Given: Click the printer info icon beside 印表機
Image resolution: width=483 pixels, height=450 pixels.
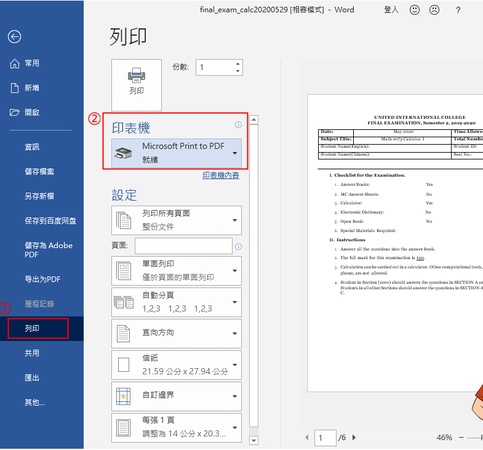Looking at the screenshot, I should point(238,125).
